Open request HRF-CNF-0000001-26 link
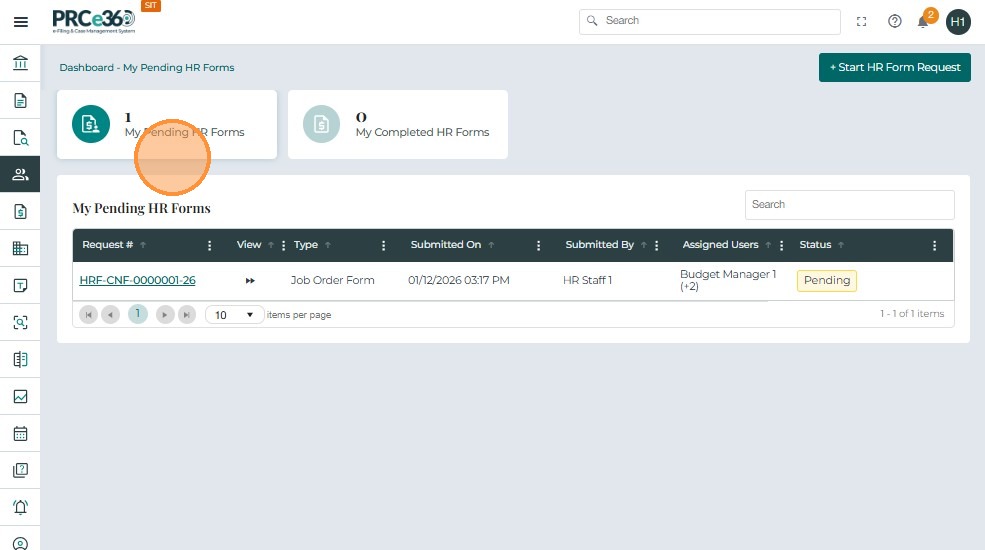 (x=138, y=280)
